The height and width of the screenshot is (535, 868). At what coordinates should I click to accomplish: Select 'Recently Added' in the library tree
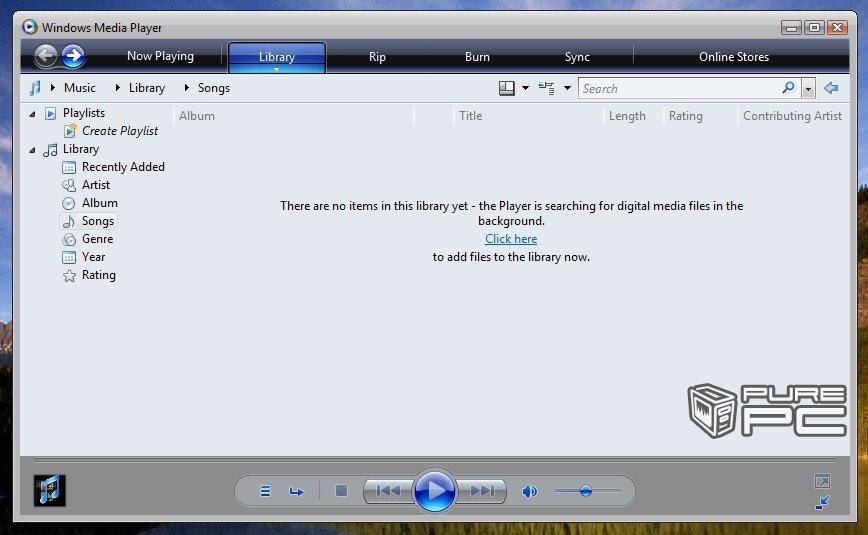click(x=123, y=167)
